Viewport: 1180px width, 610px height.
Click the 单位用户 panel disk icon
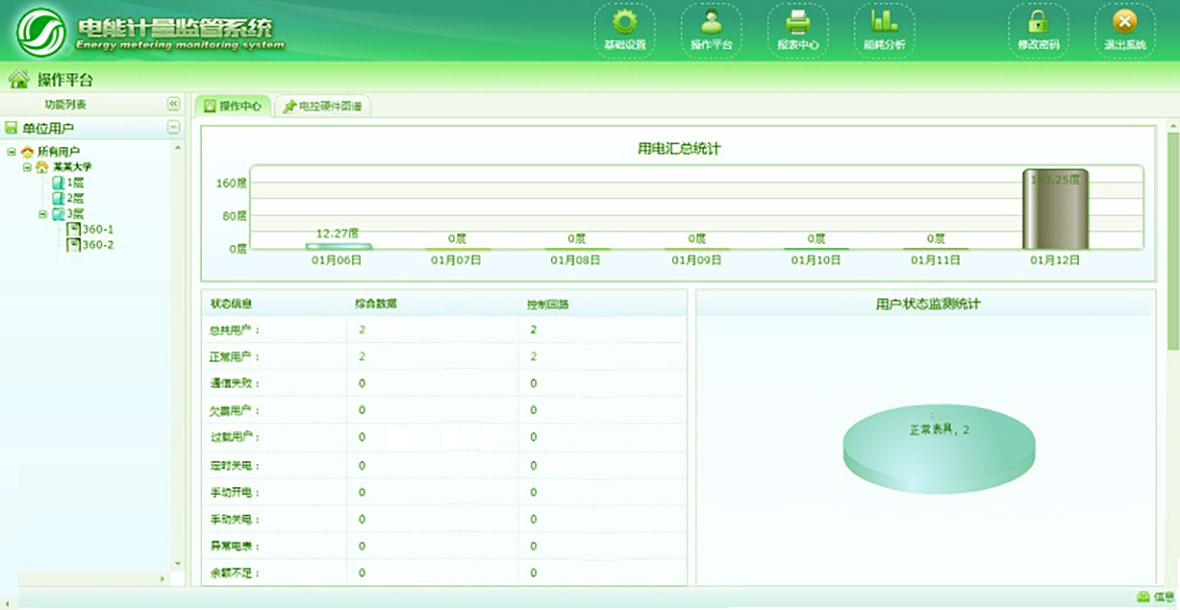point(9,128)
